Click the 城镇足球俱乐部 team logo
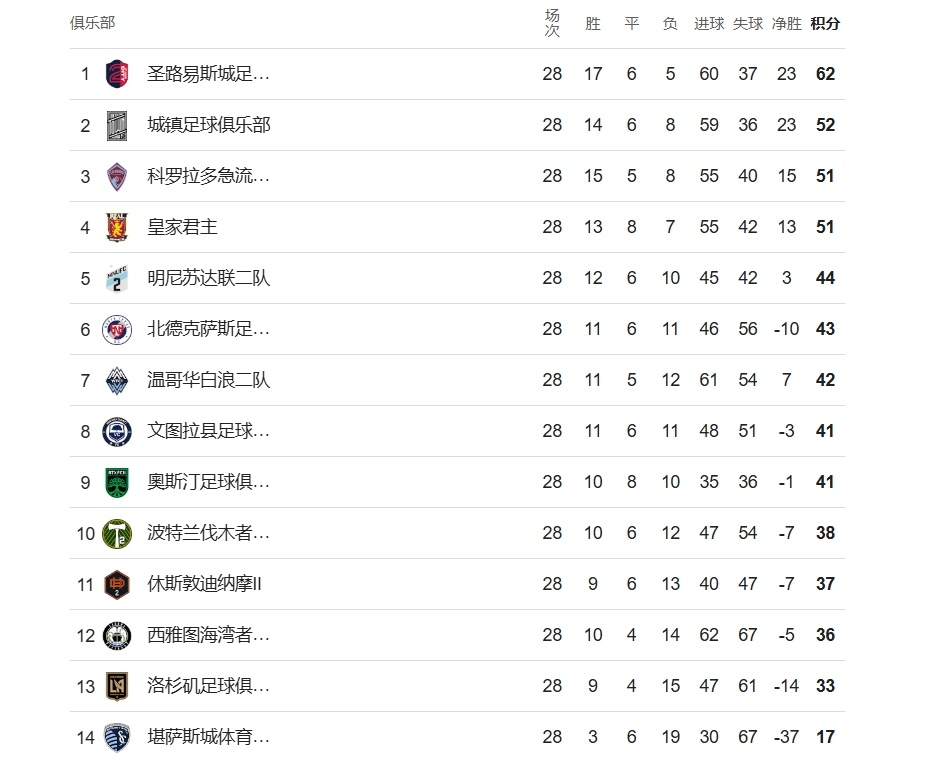 [117, 125]
